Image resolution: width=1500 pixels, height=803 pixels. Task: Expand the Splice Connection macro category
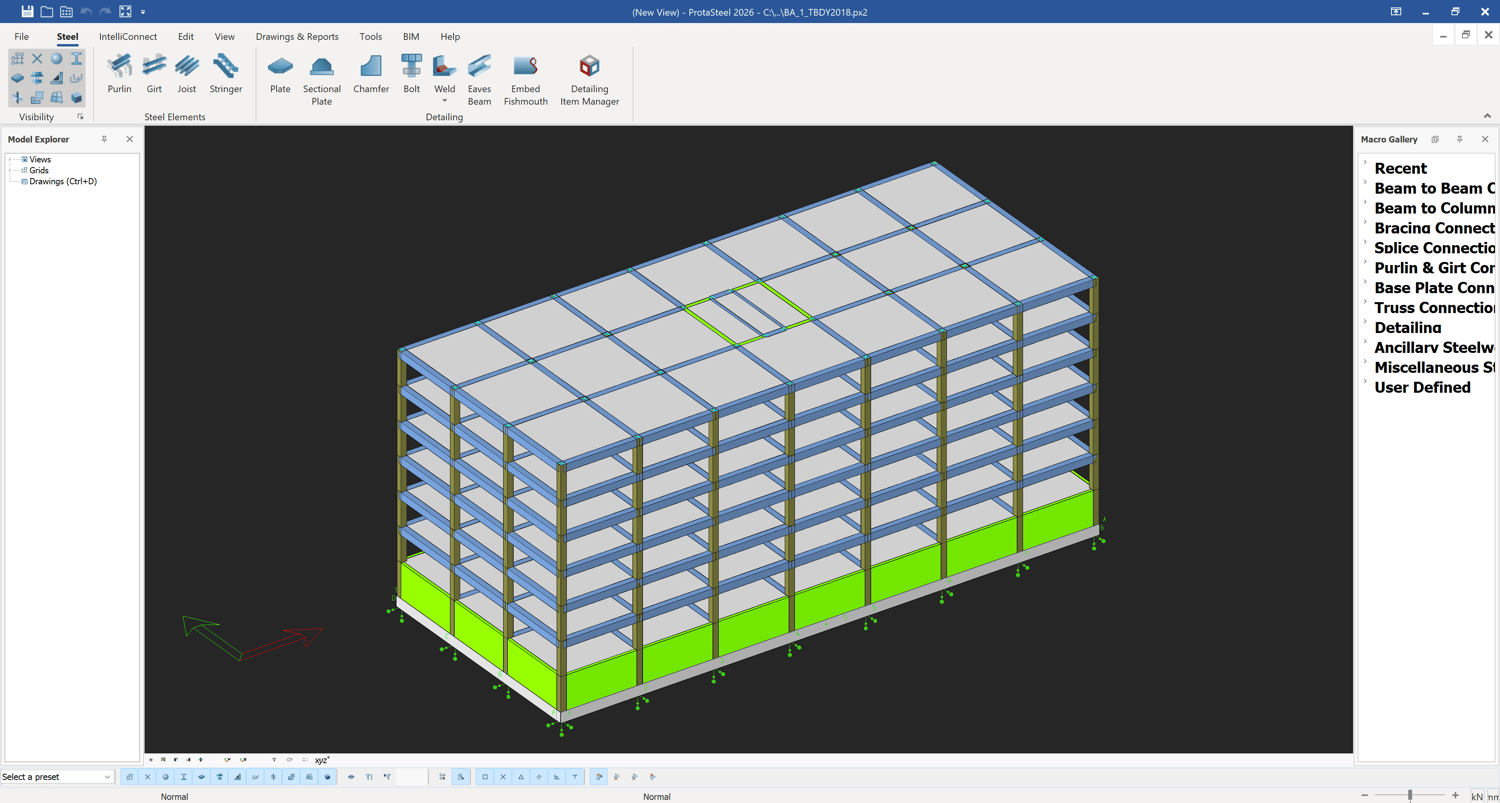1365,243
